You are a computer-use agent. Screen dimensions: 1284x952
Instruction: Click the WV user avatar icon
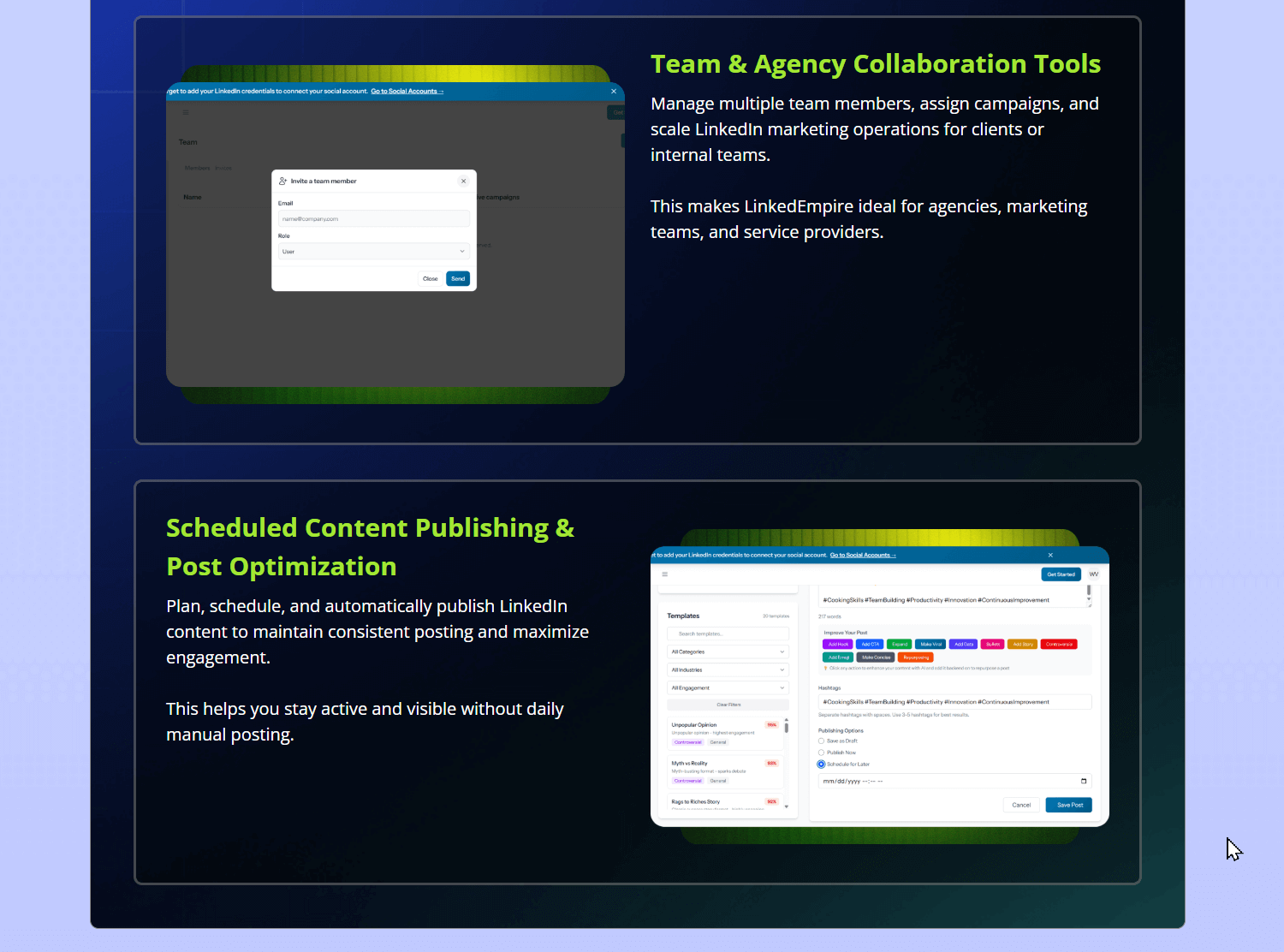1093,574
